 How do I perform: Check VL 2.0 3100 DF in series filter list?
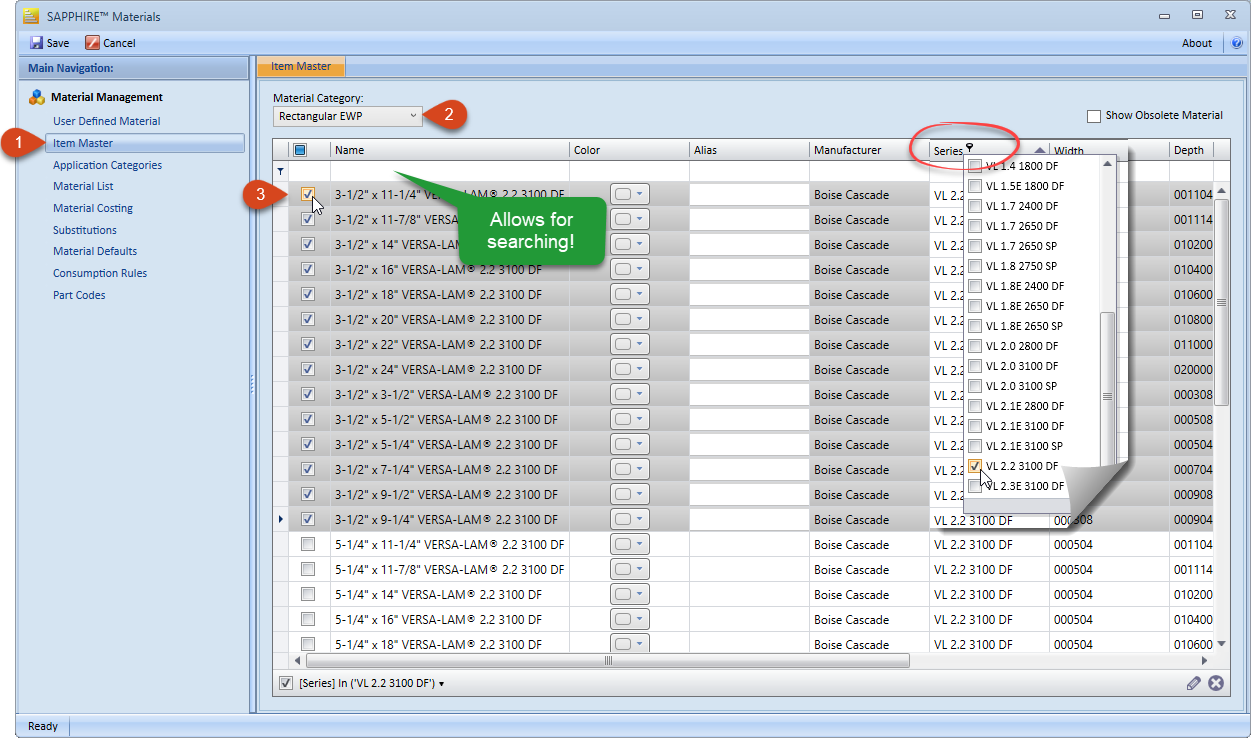click(975, 366)
